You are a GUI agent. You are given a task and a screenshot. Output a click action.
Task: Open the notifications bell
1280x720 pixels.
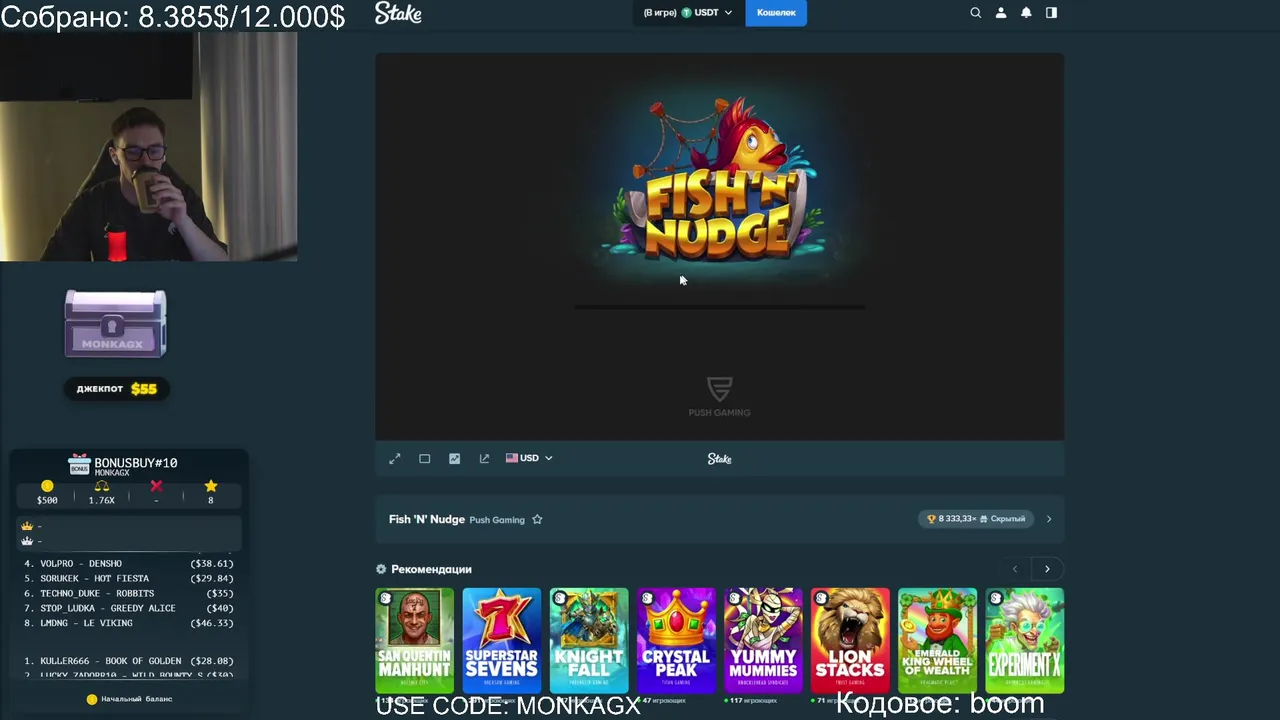coord(1026,13)
